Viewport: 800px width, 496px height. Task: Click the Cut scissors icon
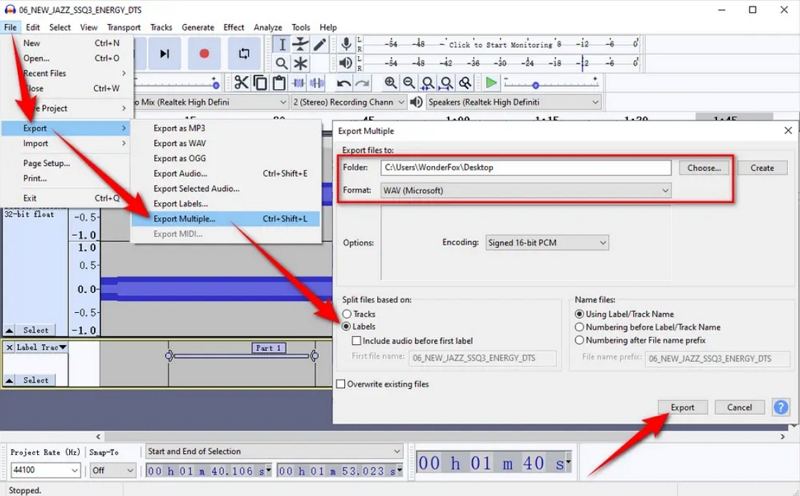[241, 83]
